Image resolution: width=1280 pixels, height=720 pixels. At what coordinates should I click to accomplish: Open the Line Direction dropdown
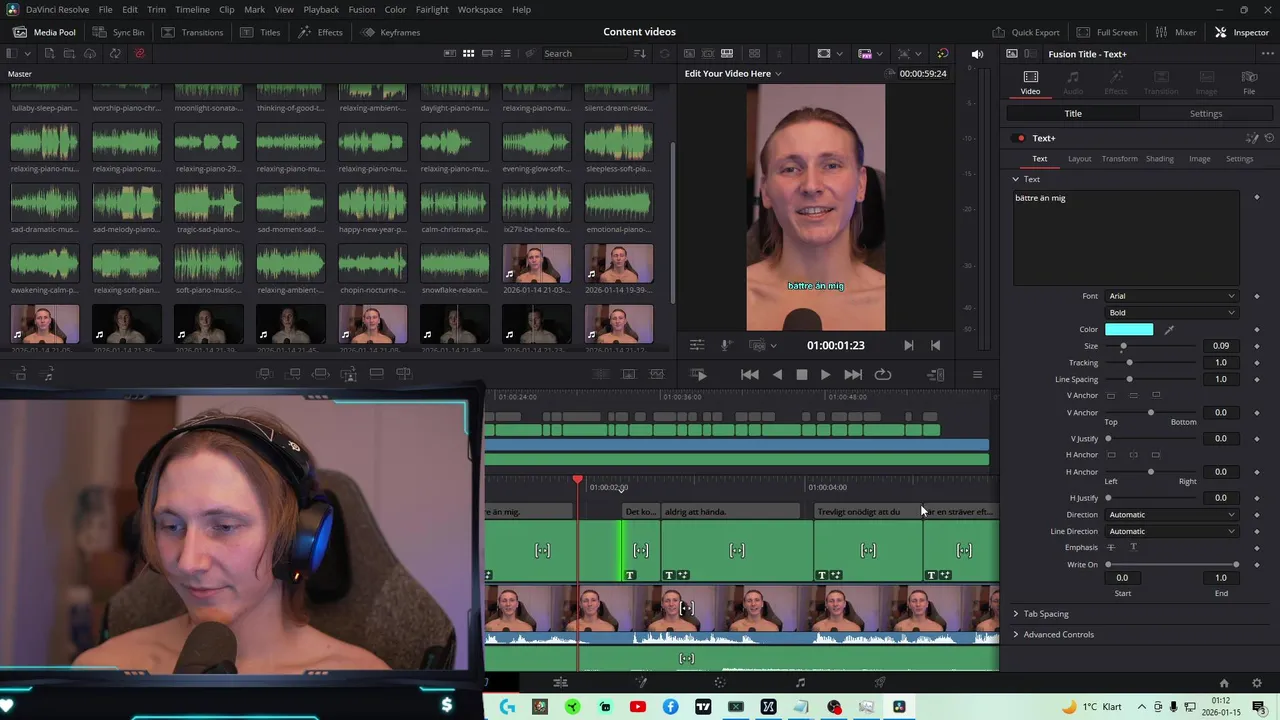(1171, 531)
